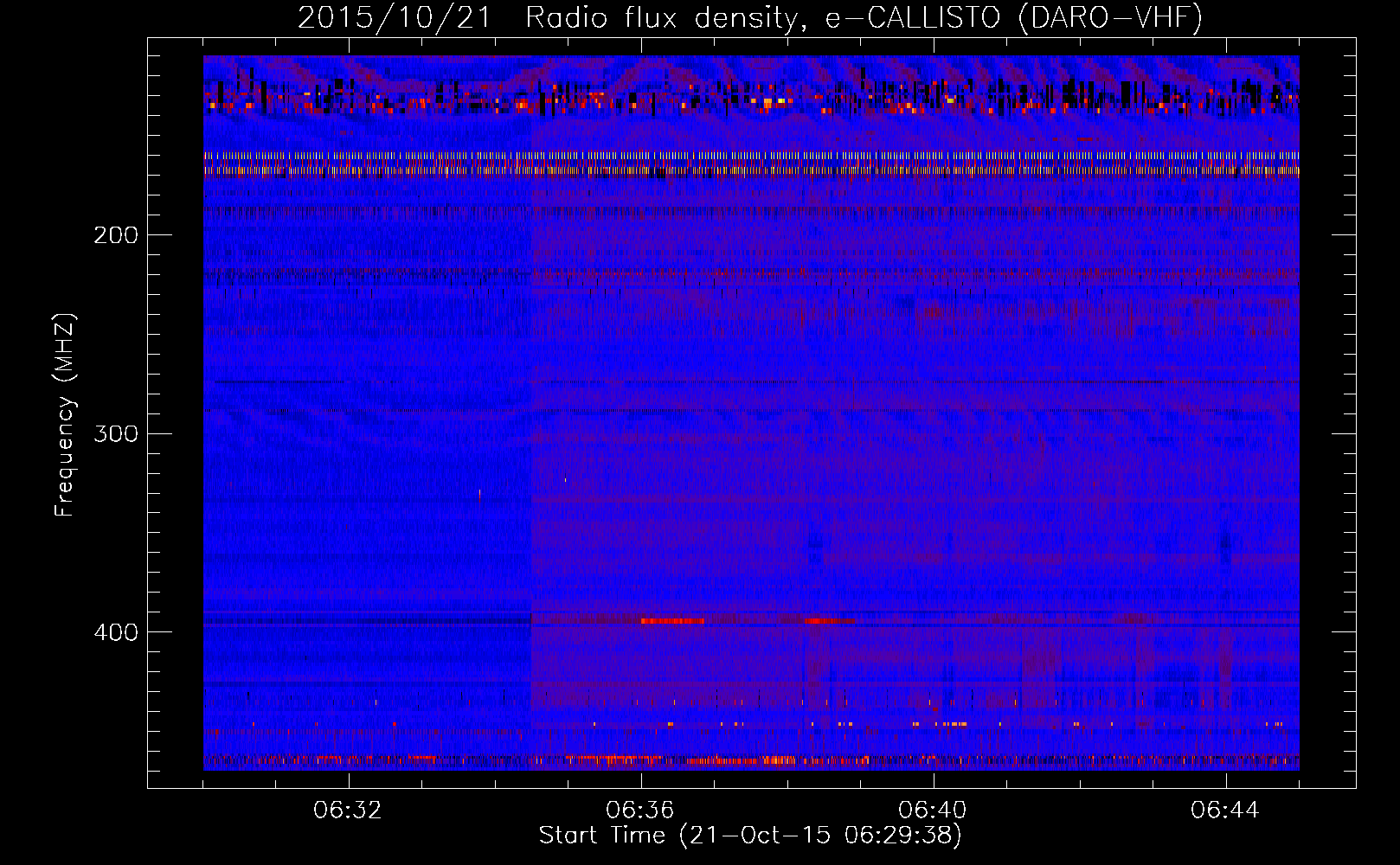Click the 400 frequency tick label

pyautogui.click(x=116, y=632)
